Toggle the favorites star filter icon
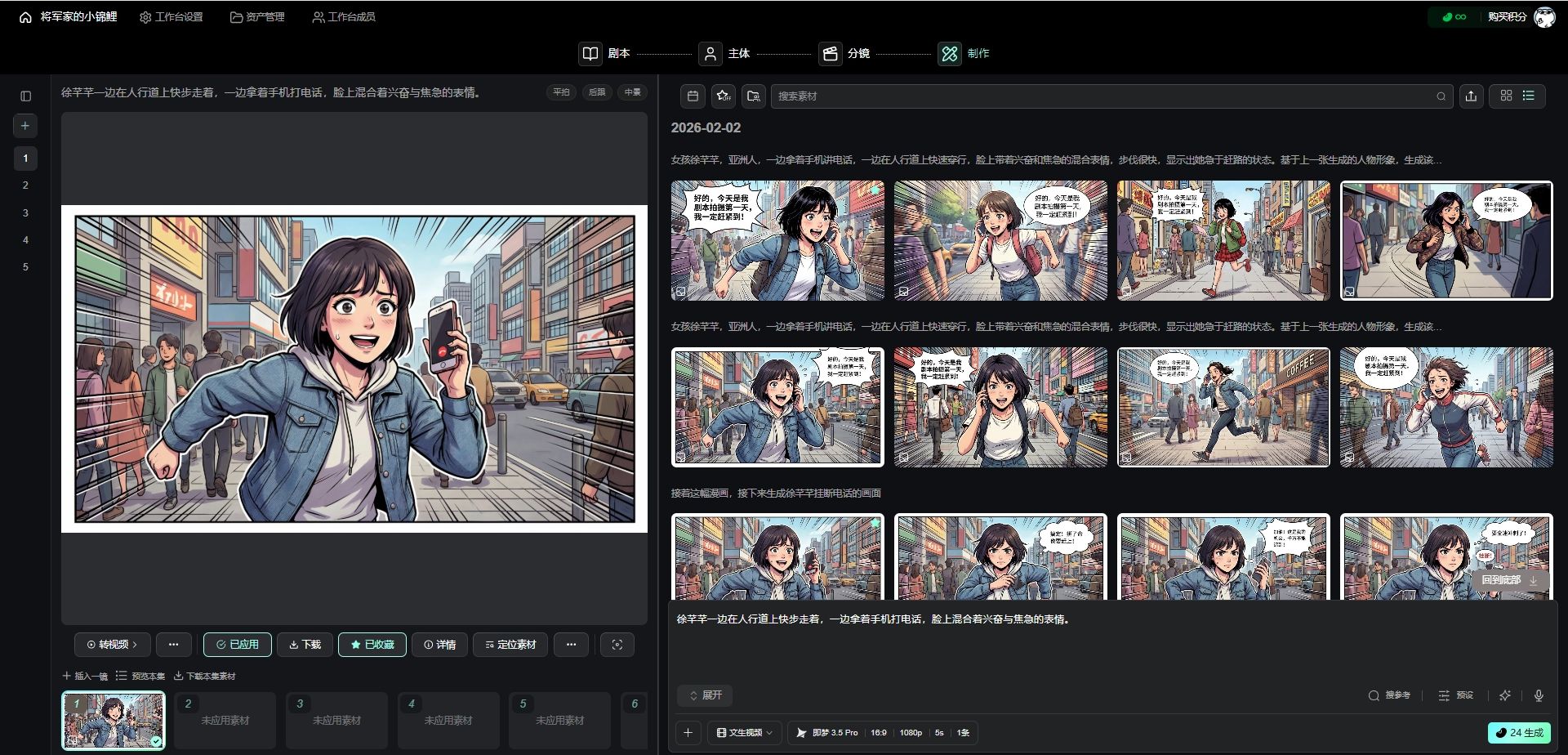The width and height of the screenshot is (1568, 755). (x=724, y=96)
